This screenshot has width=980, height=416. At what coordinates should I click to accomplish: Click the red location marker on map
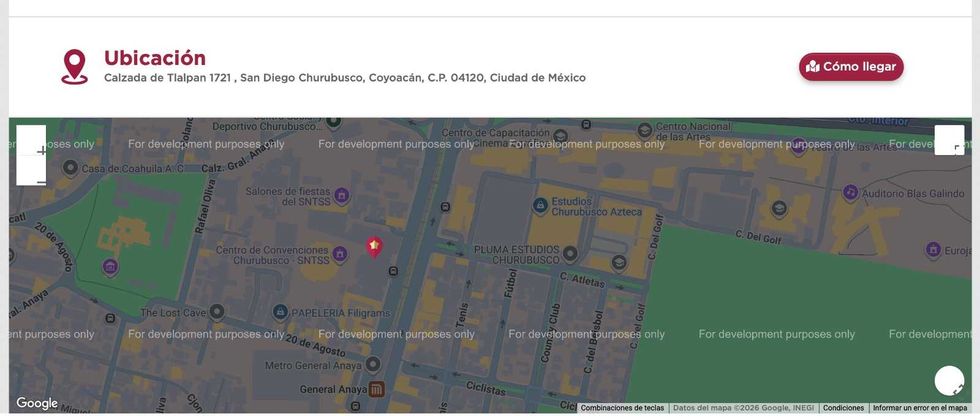pyautogui.click(x=374, y=247)
